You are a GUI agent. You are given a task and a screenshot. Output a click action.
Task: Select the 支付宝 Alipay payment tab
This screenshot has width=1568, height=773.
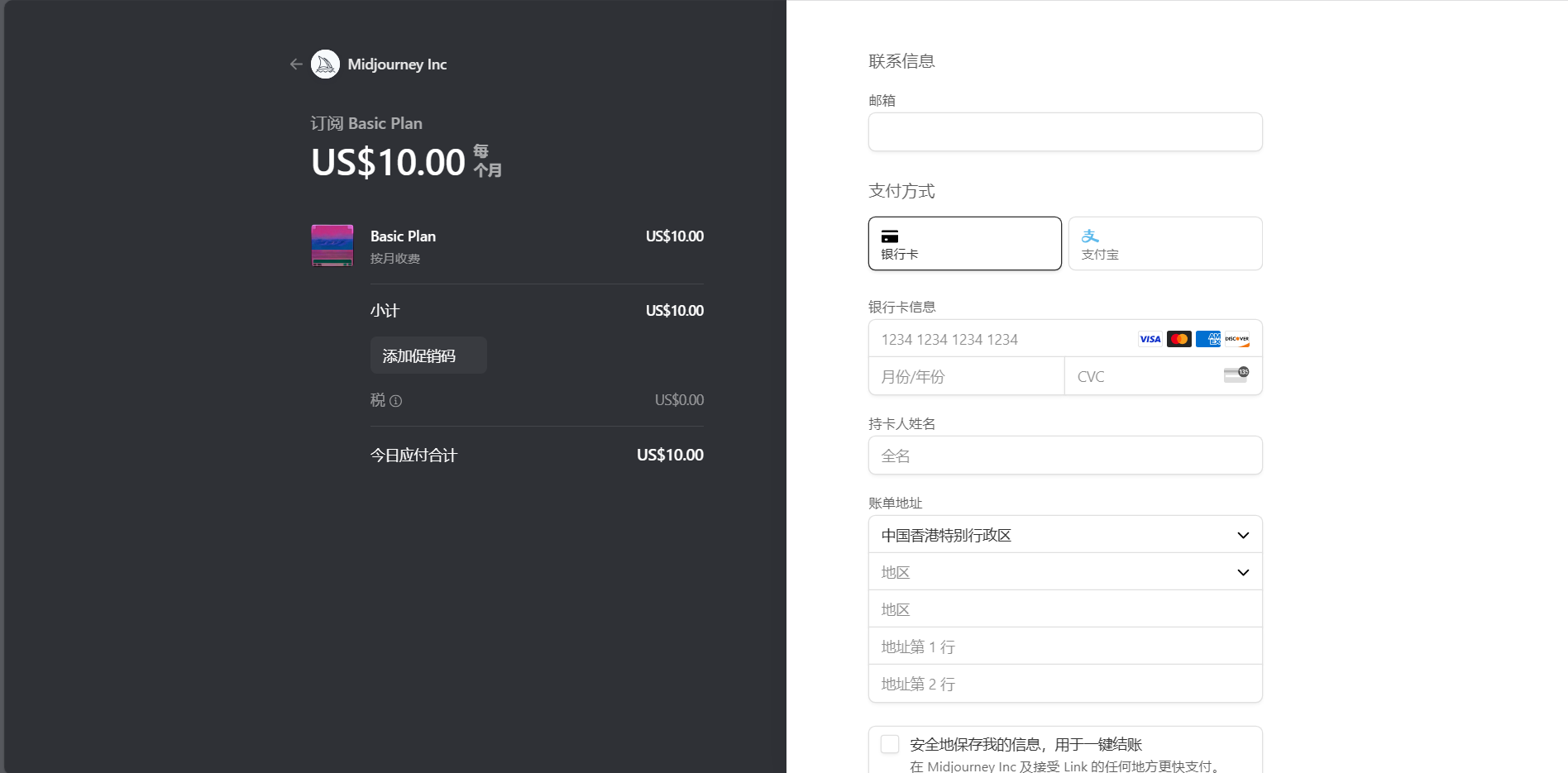[1164, 244]
